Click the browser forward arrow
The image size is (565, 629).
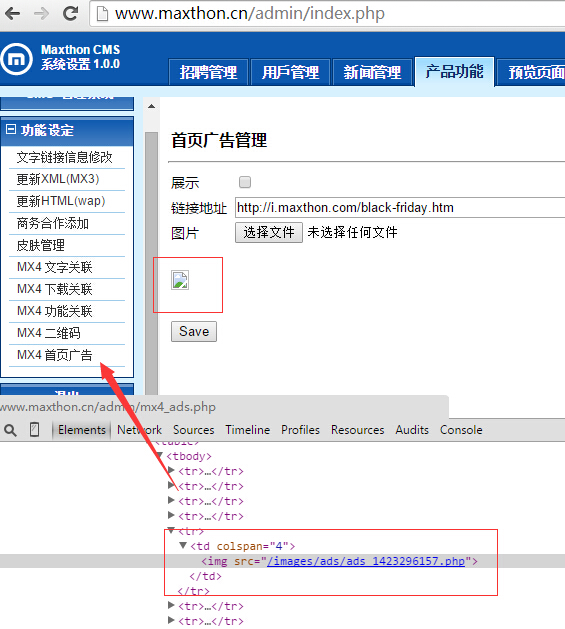(41, 14)
